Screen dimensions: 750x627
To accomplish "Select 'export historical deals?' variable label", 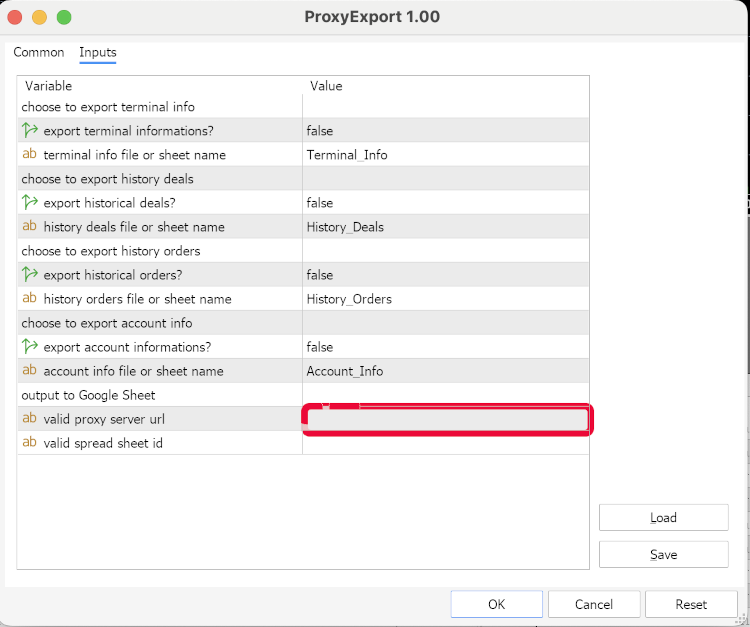I will [x=110, y=203].
